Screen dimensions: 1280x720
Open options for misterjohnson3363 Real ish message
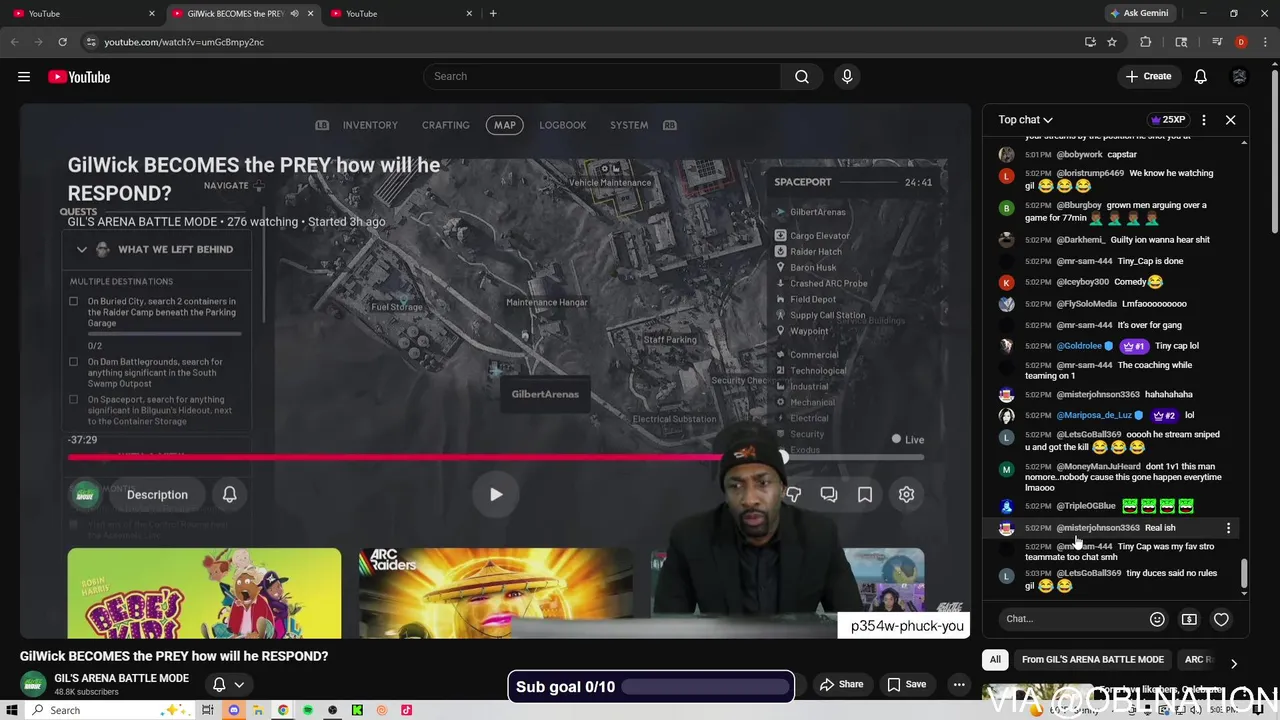(1228, 528)
